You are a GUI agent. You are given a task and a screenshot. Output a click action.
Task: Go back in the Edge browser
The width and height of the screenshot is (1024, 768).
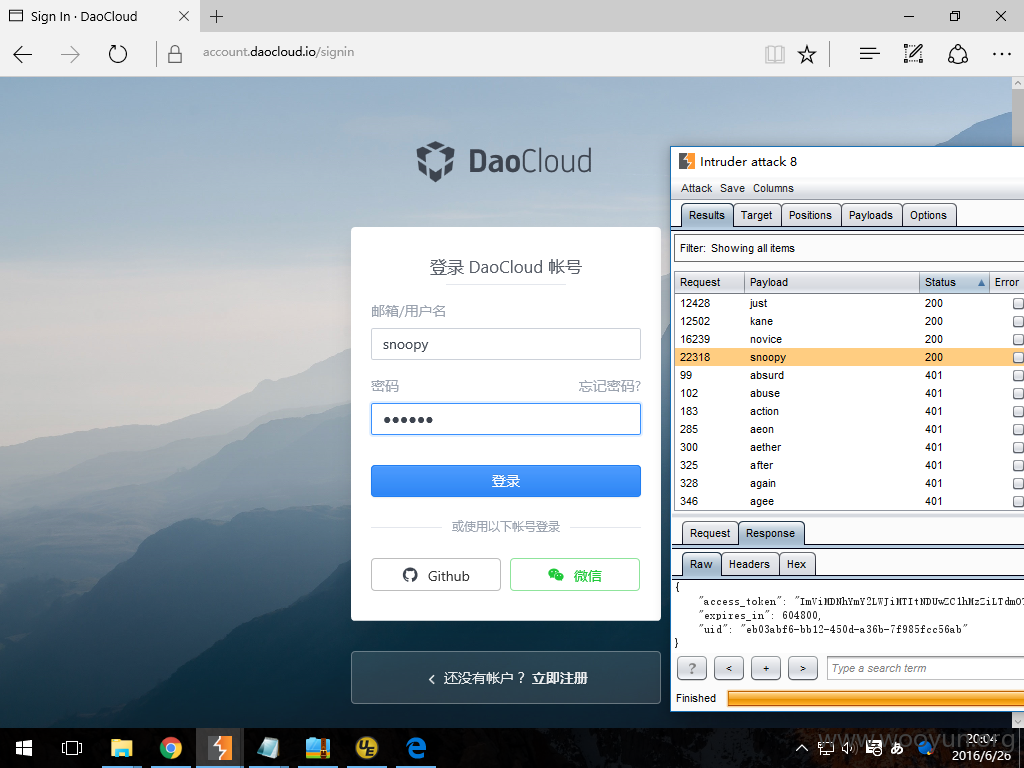click(23, 54)
